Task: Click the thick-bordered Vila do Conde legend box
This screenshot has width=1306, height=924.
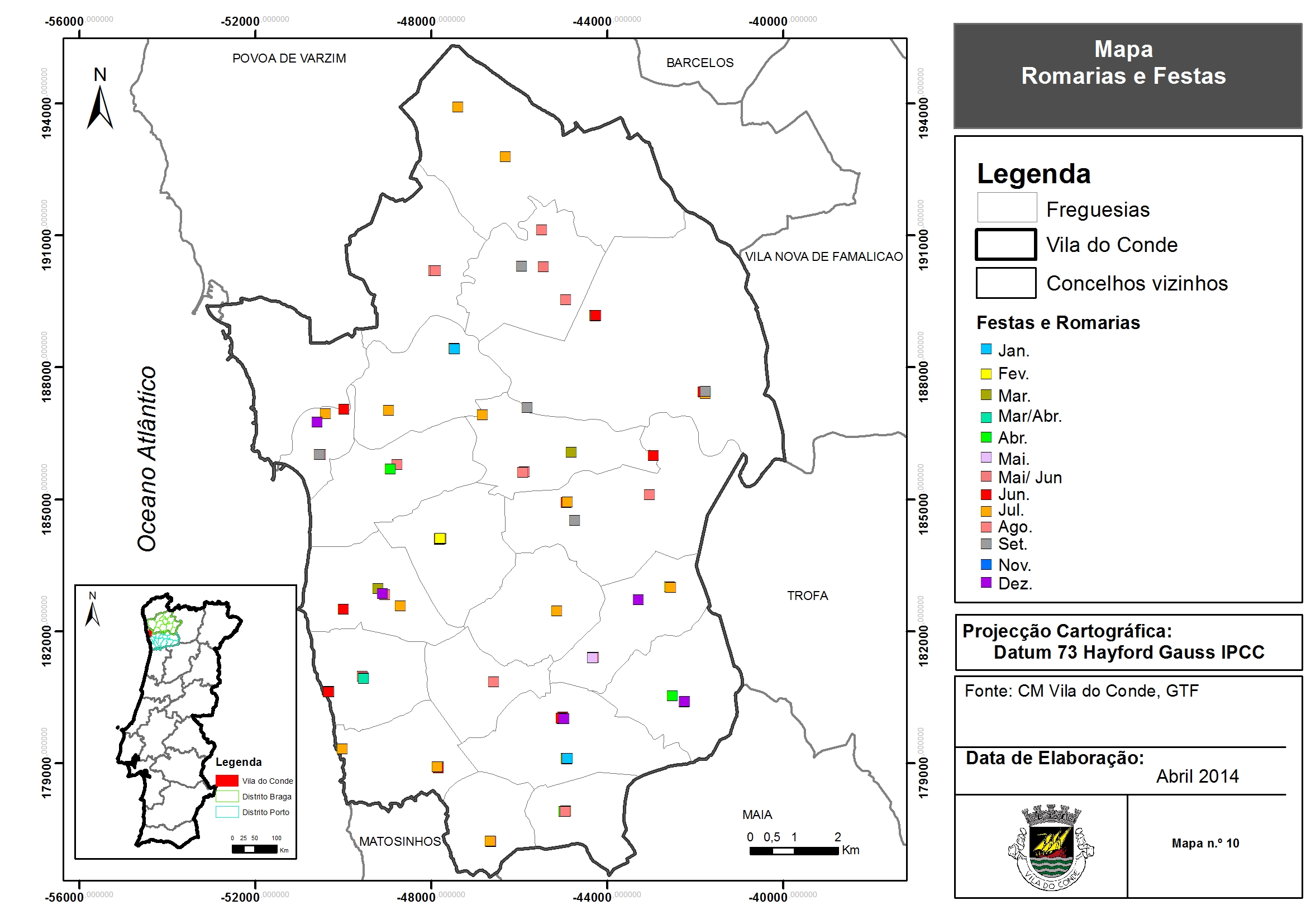Action: click(x=1005, y=244)
